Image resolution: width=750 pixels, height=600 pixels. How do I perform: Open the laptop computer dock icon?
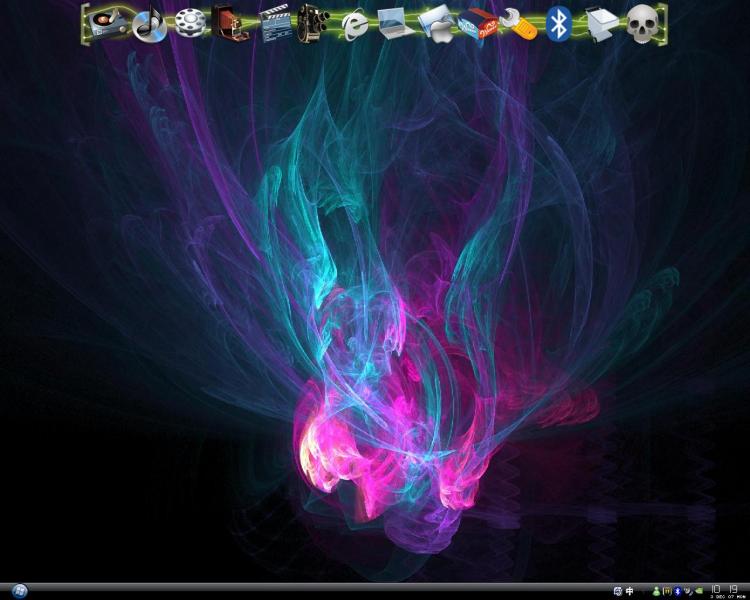pos(396,23)
